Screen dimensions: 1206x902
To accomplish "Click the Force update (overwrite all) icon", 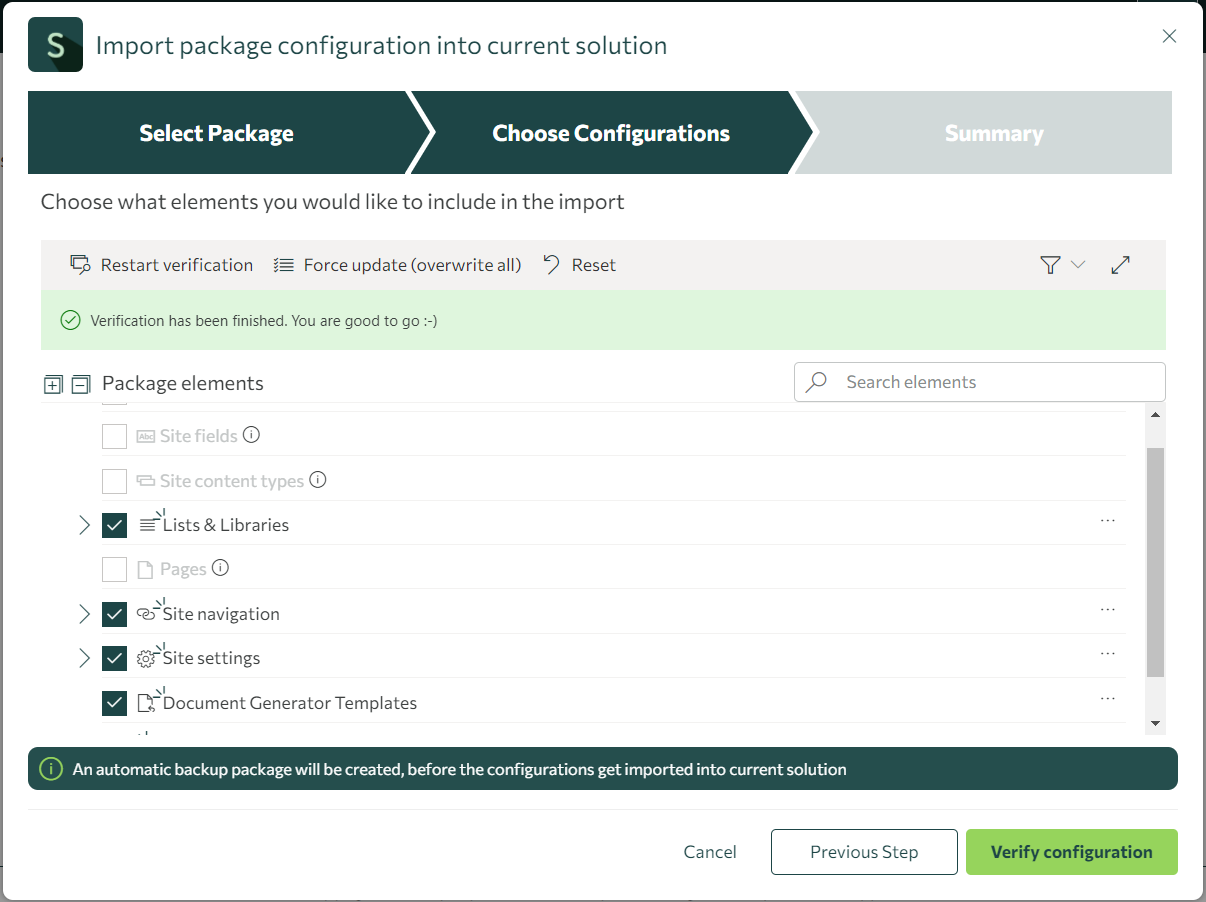I will pos(283,264).
